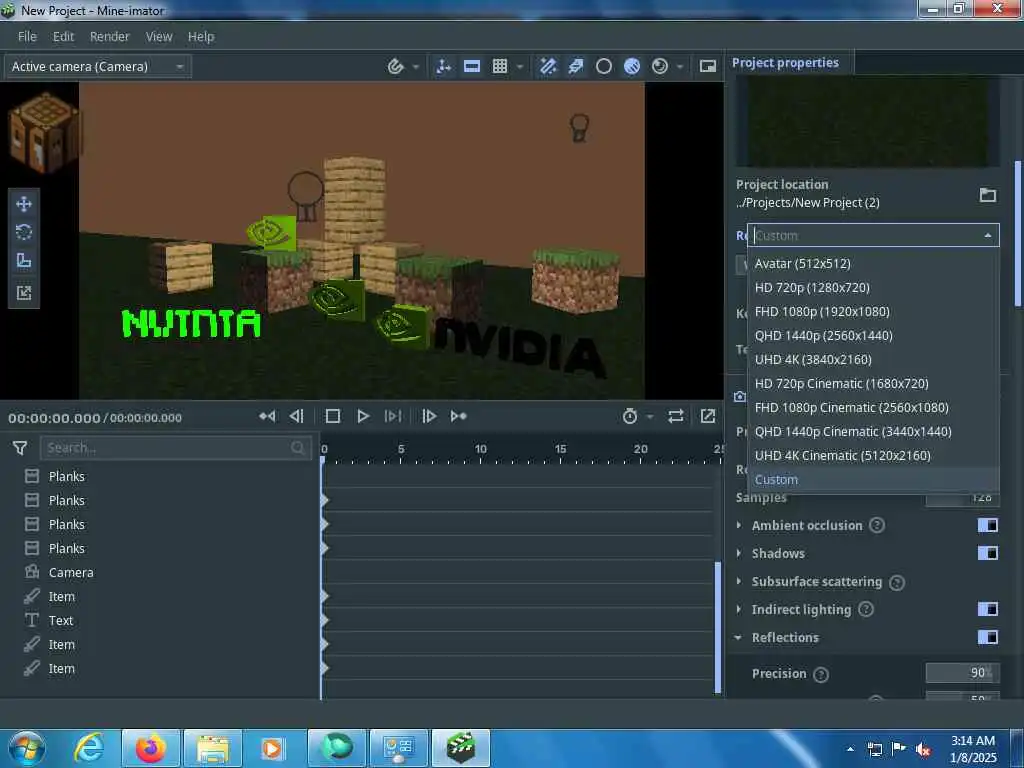The width and height of the screenshot is (1024, 768).
Task: Toggle the grid icon in viewport toolbar
Action: (500, 66)
